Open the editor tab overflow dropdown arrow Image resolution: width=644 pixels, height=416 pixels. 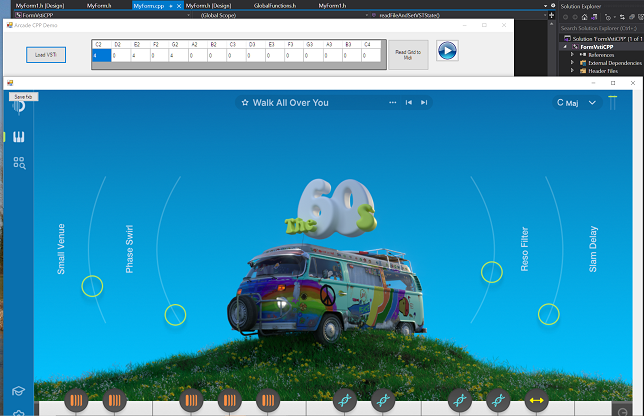(x=545, y=6)
